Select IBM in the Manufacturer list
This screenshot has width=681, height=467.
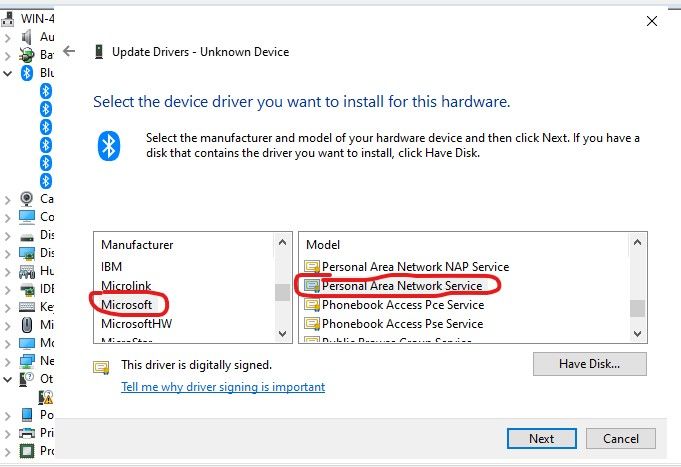coord(112,266)
